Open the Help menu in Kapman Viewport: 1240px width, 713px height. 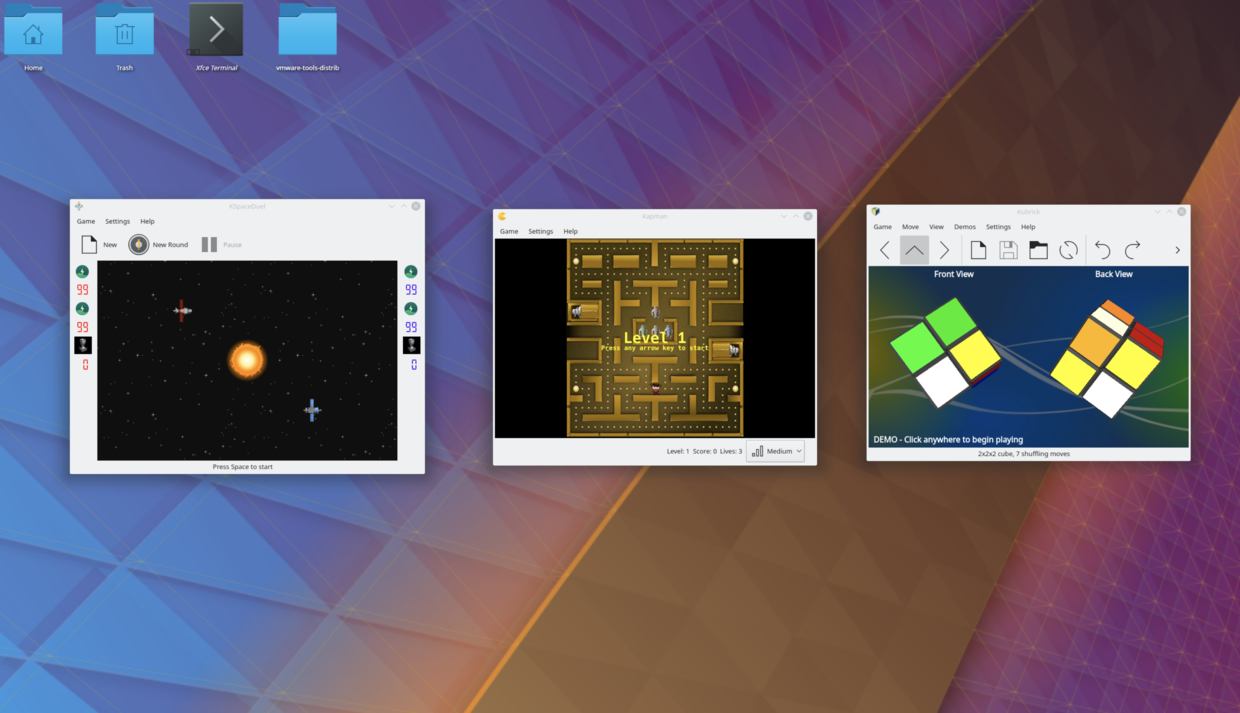tap(570, 231)
